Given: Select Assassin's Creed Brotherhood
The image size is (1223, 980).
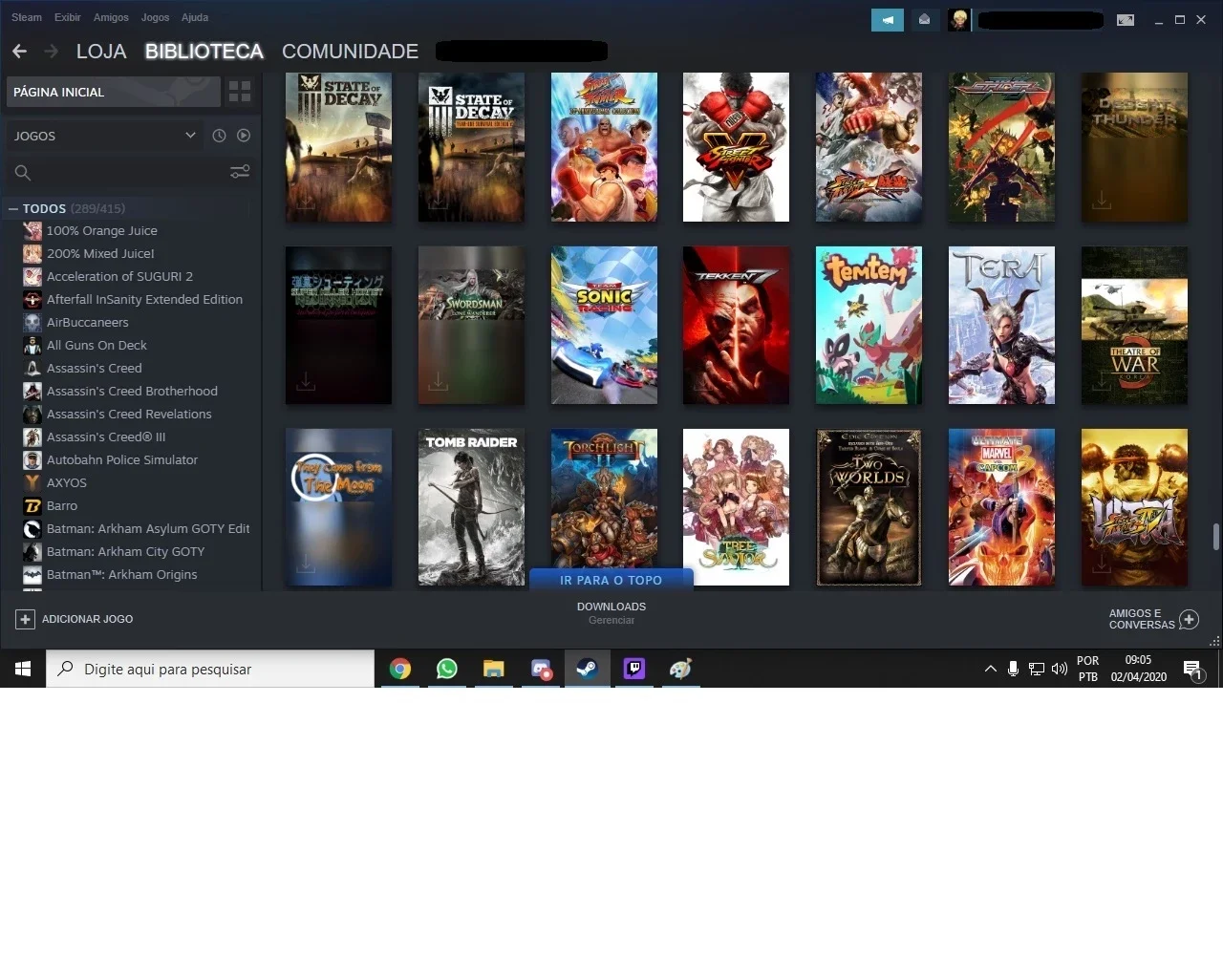Looking at the screenshot, I should click(x=132, y=391).
